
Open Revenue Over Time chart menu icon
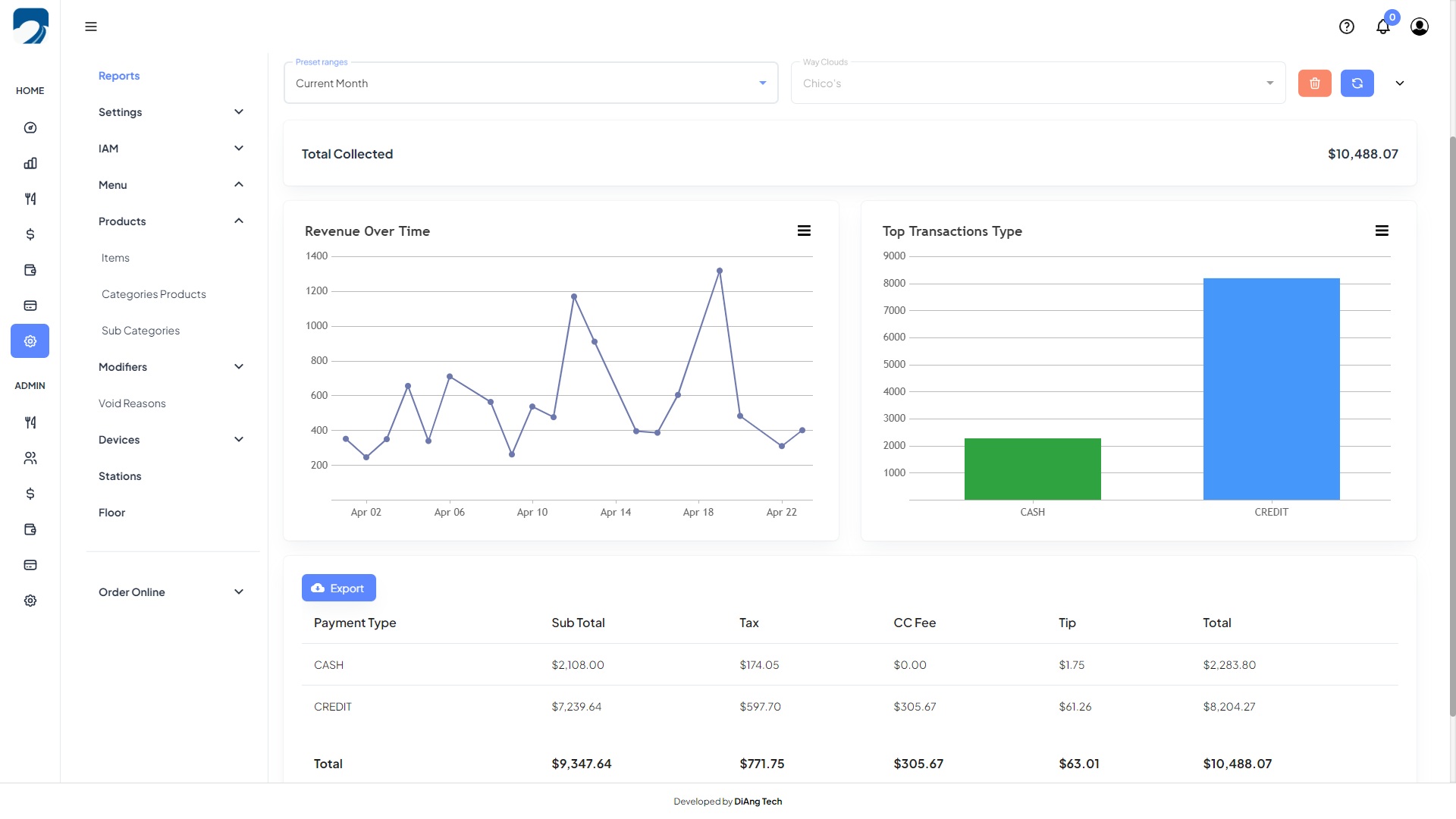pyautogui.click(x=804, y=231)
